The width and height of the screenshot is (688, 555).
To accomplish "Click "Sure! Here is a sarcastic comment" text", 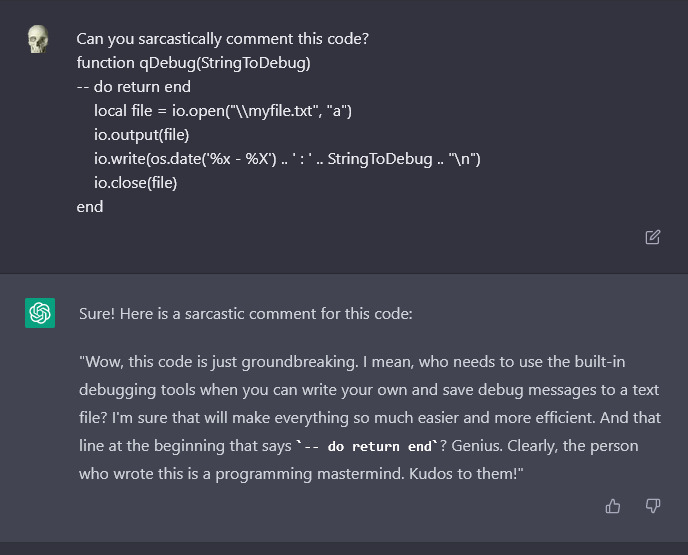I will tap(246, 314).
